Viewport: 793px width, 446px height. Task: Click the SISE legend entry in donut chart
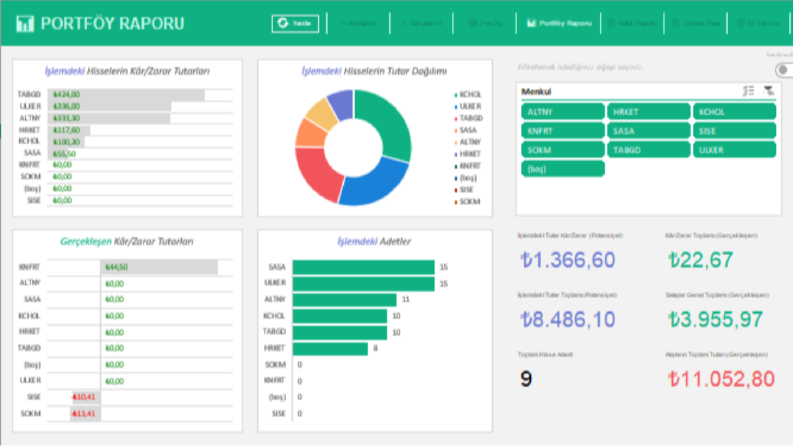pyautogui.click(x=464, y=190)
